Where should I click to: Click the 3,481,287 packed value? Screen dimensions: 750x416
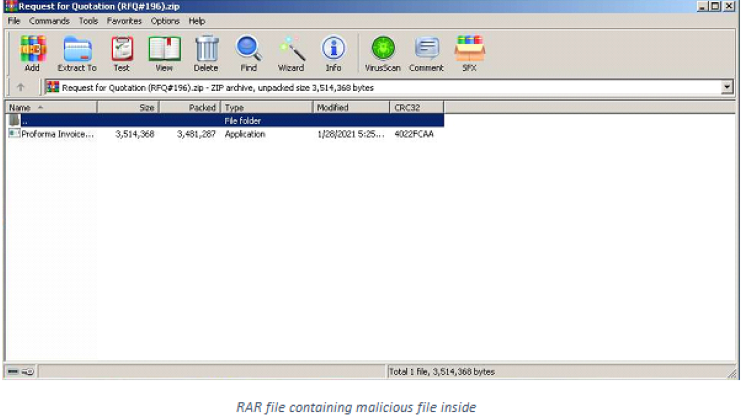click(197, 134)
